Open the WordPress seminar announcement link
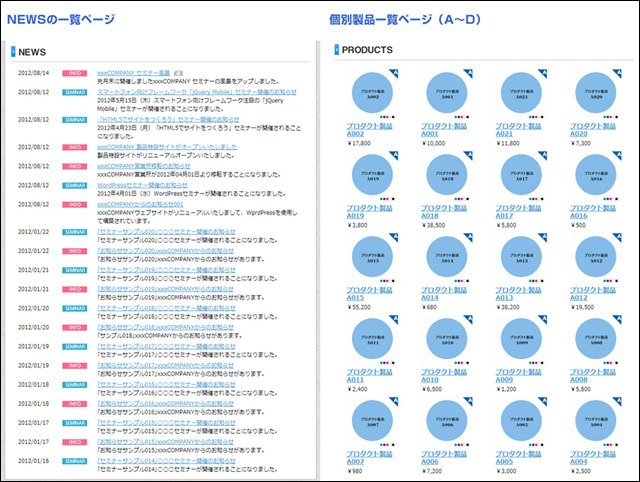 point(158,184)
